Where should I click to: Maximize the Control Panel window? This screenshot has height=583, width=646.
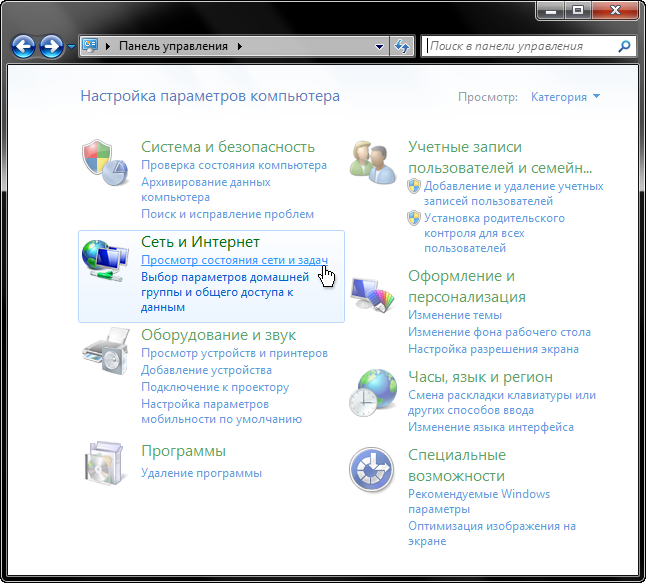point(578,10)
